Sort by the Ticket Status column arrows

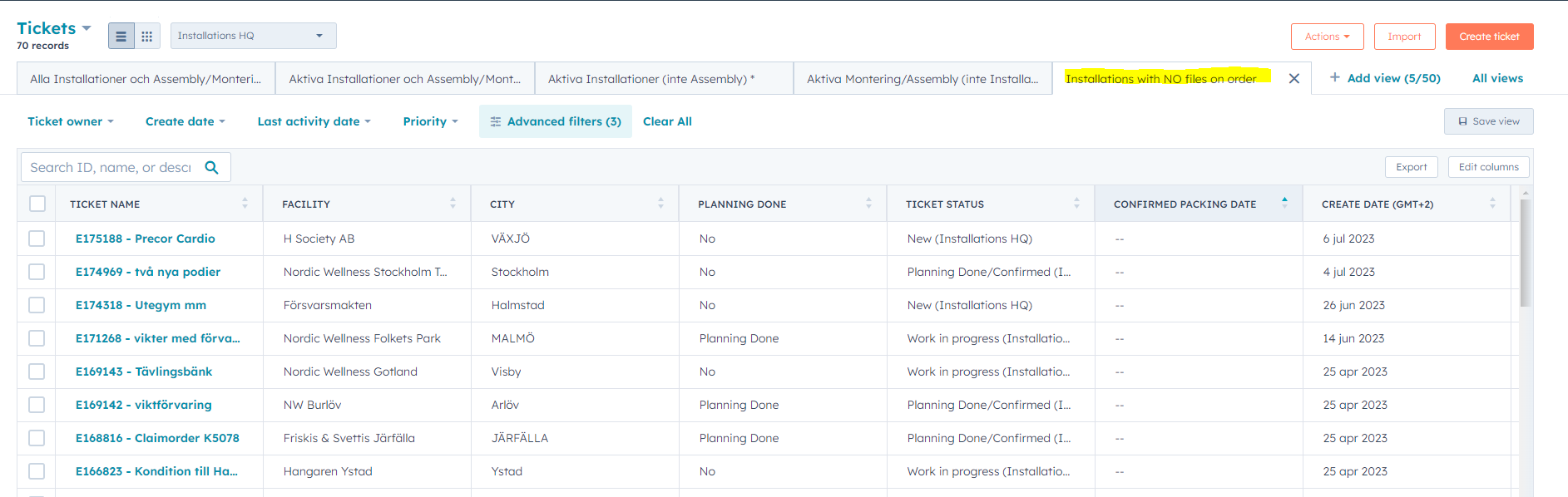click(x=1076, y=204)
